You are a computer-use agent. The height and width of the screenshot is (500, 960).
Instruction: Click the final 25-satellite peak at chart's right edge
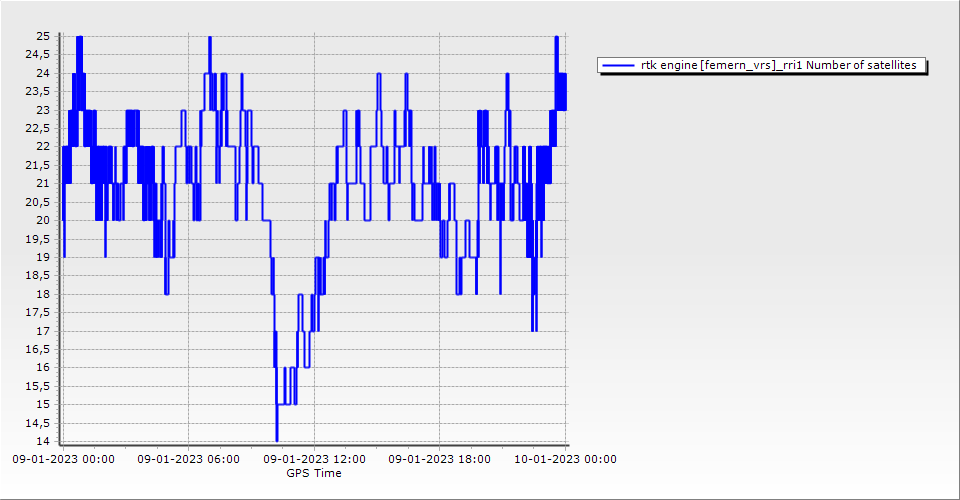tap(557, 38)
